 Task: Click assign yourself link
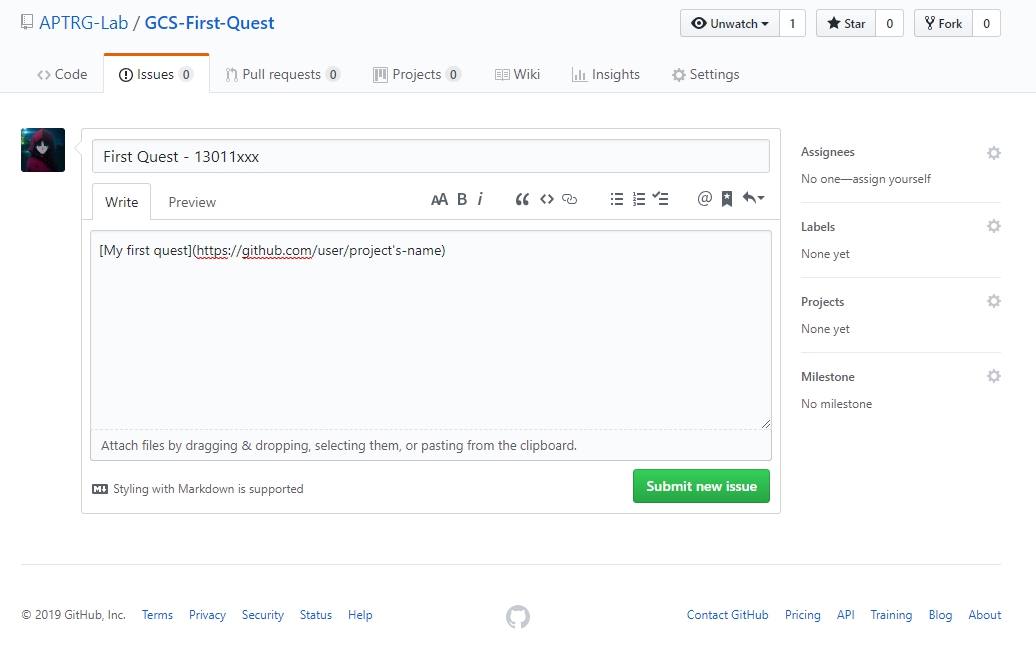[x=891, y=179]
